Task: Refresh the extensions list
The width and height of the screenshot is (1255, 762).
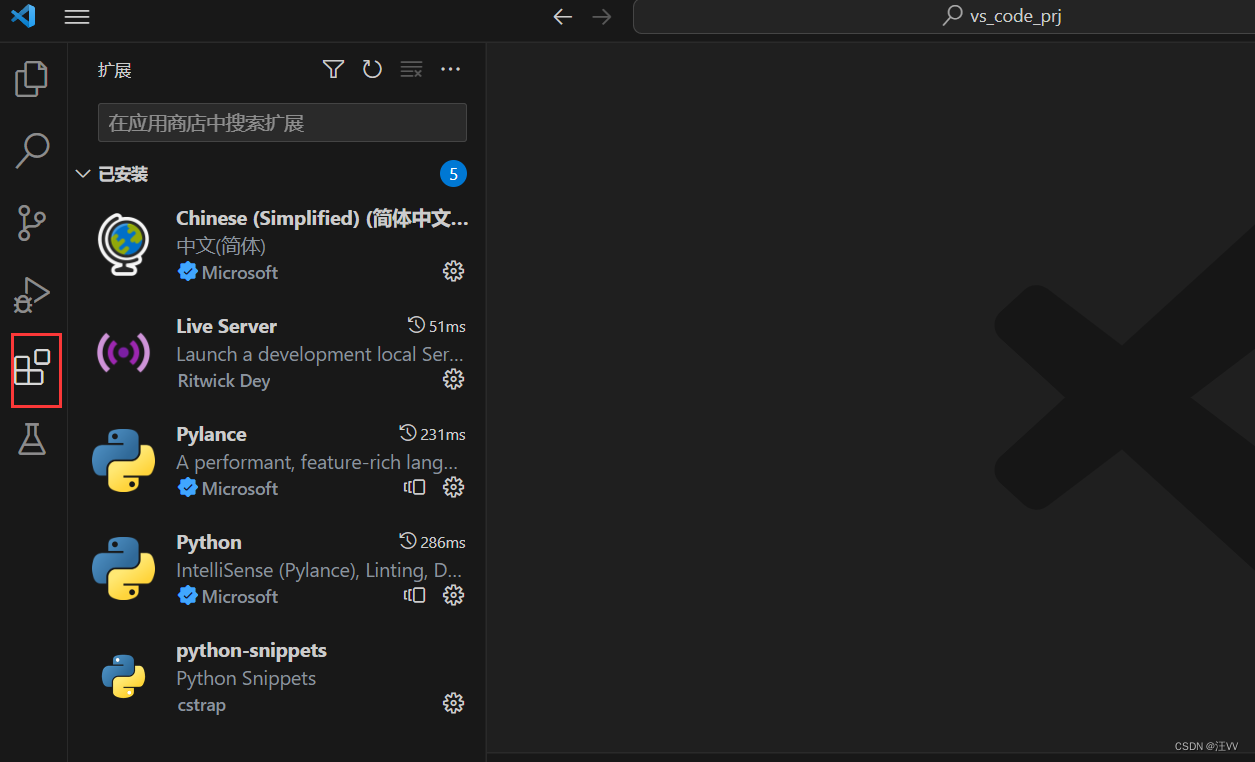Action: pyautogui.click(x=372, y=69)
